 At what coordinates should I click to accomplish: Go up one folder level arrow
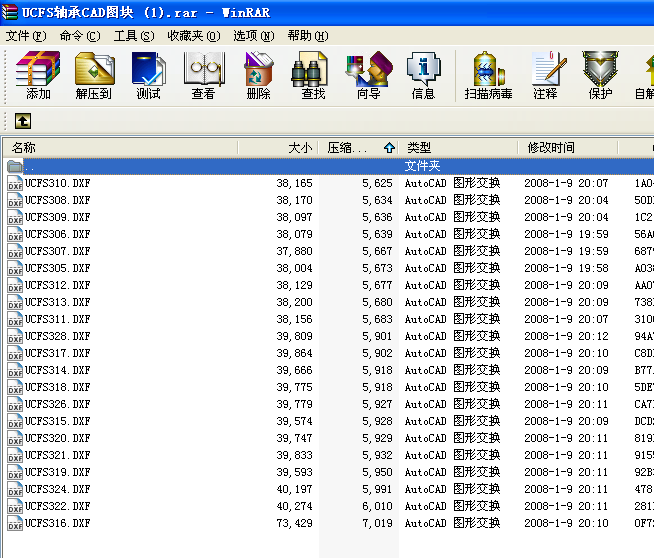coord(23,121)
